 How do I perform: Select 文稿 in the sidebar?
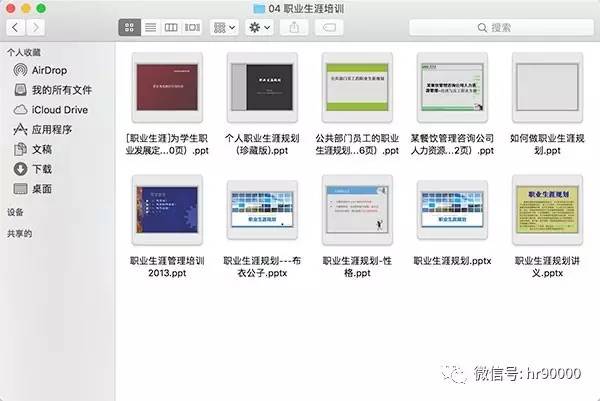(x=42, y=149)
